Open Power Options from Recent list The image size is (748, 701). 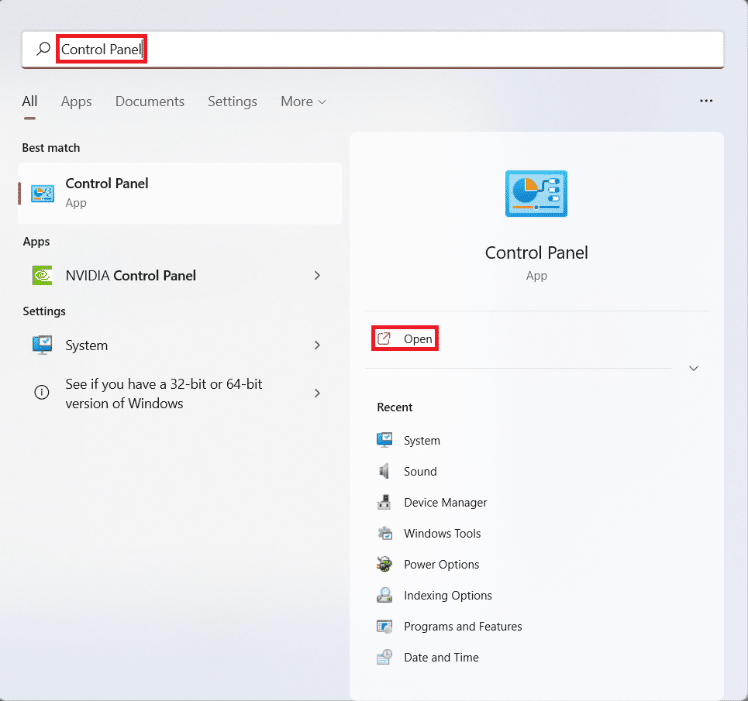(x=441, y=565)
